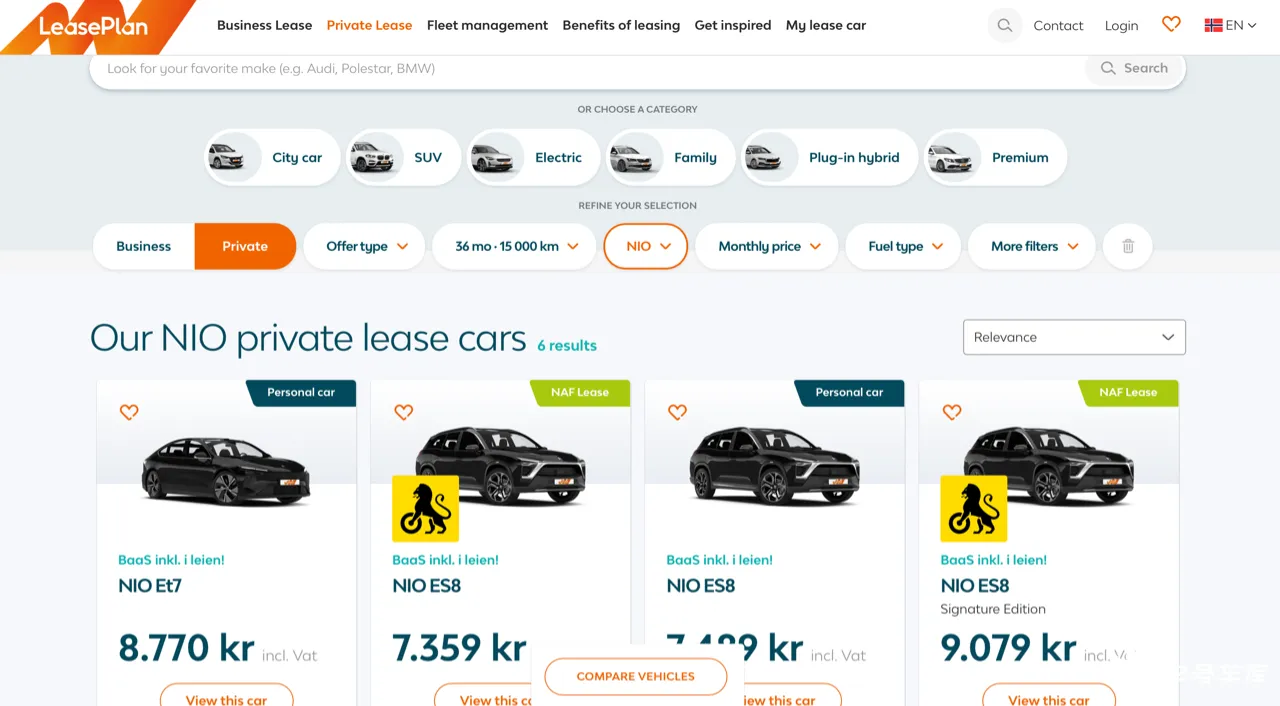The height and width of the screenshot is (706, 1280).
Task: Open favorites via header heart icon
Action: [x=1171, y=25]
